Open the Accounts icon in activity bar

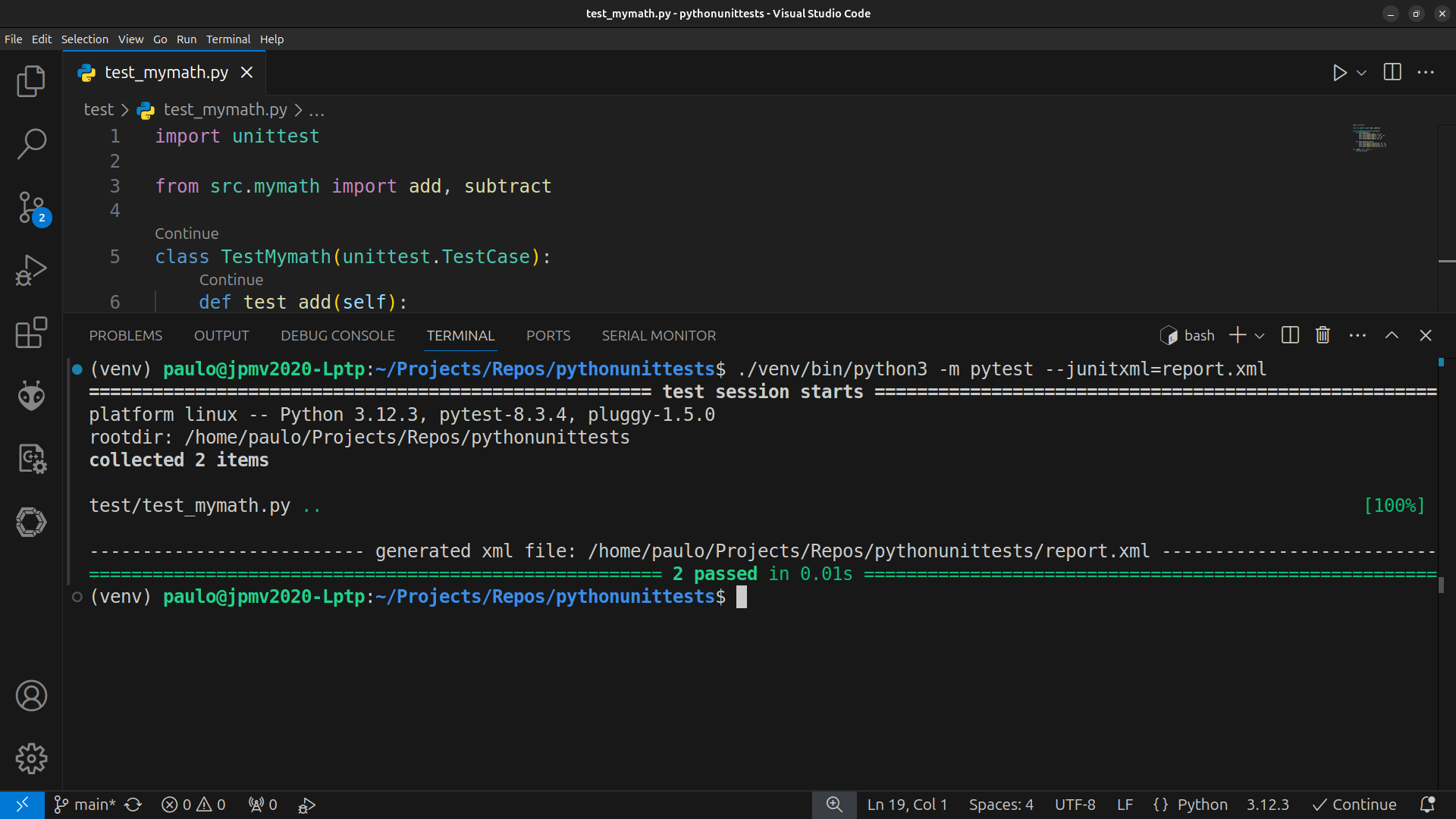31,695
